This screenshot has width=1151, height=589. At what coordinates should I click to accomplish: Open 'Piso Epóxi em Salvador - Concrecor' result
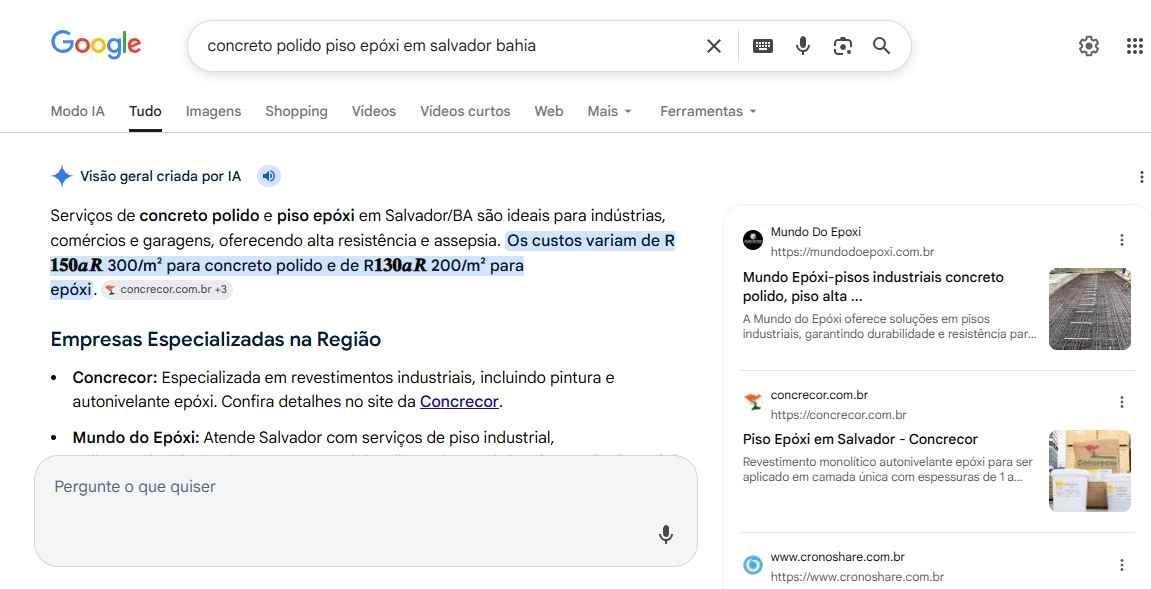[x=860, y=439]
